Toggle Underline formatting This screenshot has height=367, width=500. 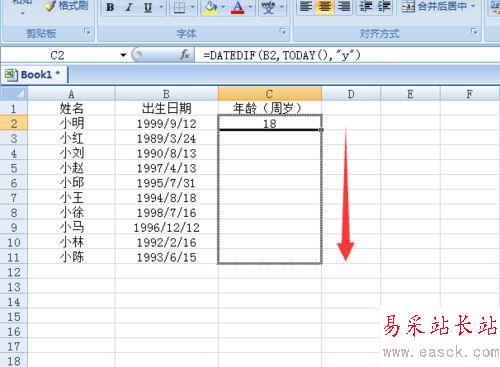coord(148,7)
